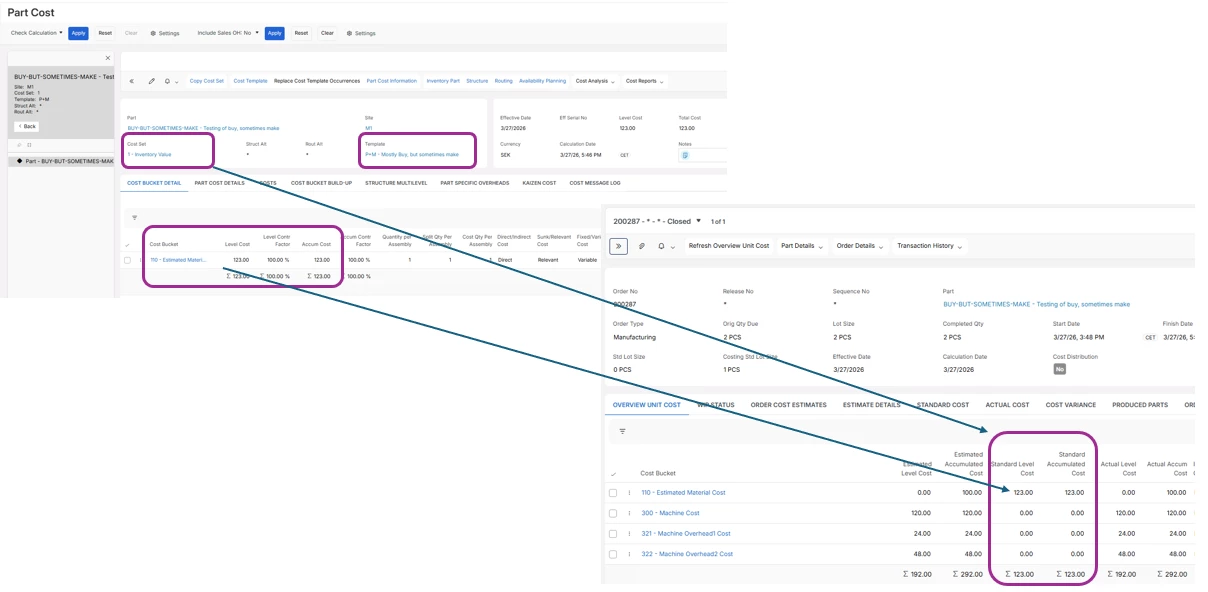Click Apply next to Check Calculation

(x=78, y=33)
